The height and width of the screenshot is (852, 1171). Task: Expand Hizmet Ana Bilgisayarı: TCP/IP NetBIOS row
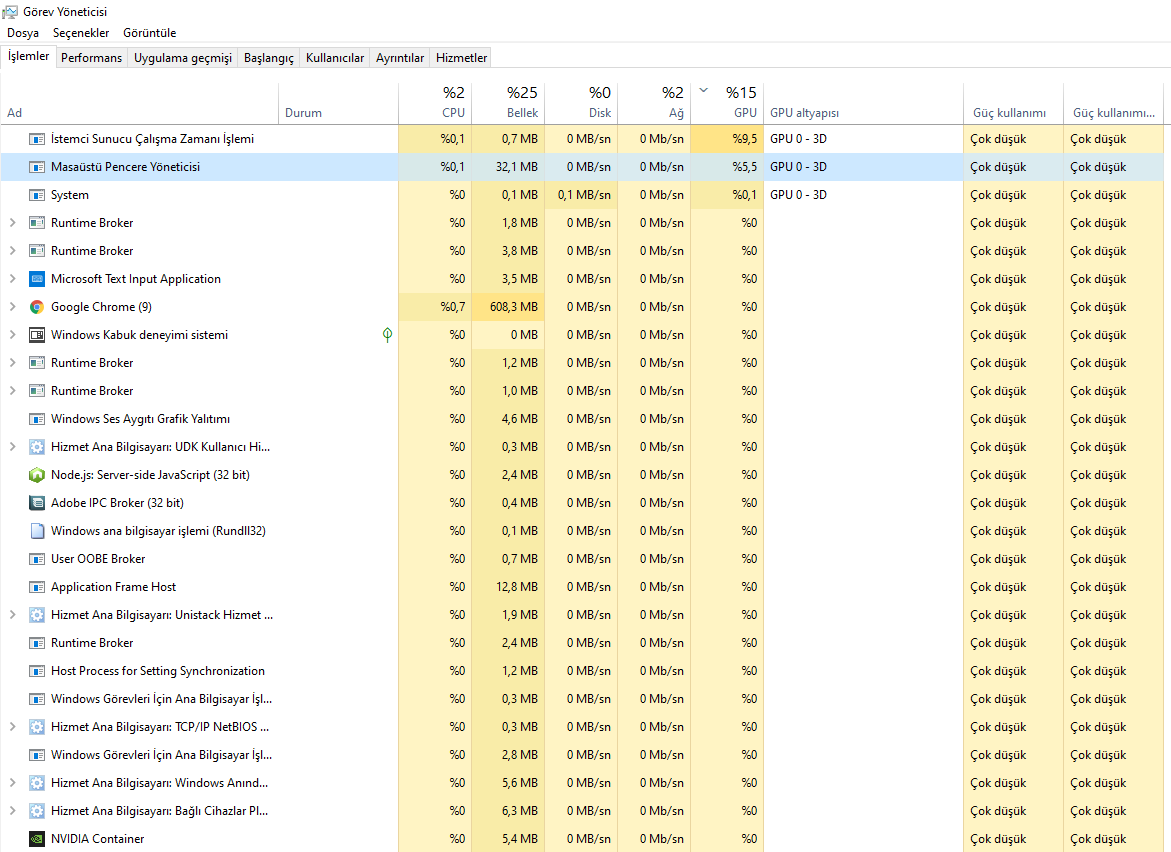(13, 727)
